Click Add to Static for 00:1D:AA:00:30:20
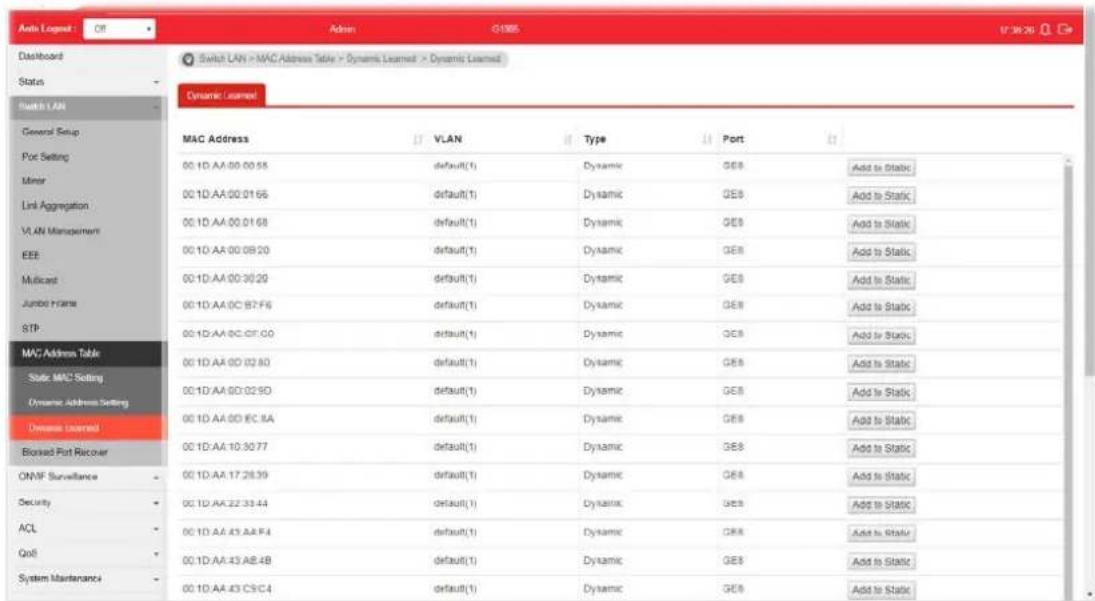 coord(881,280)
